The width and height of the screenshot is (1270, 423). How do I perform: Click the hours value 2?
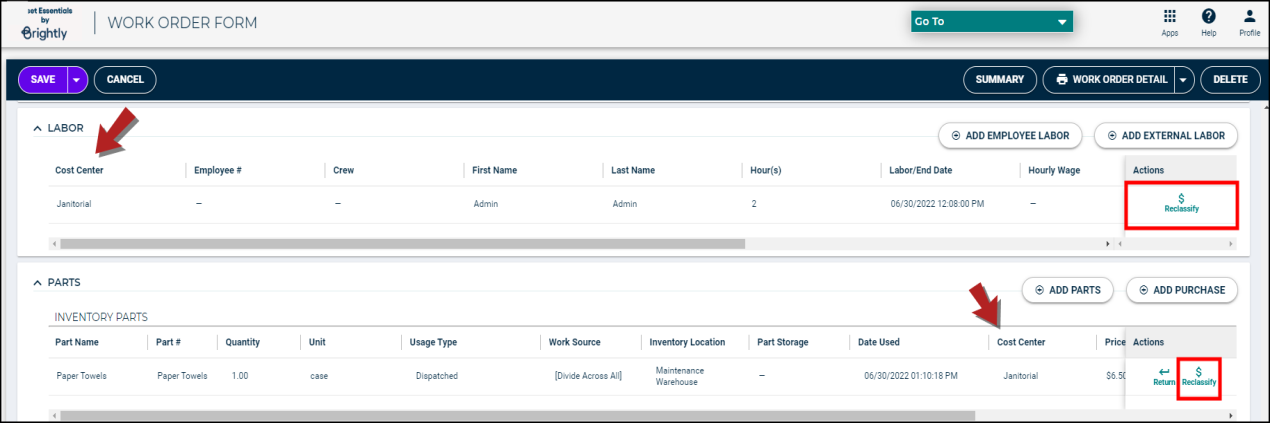[x=754, y=204]
